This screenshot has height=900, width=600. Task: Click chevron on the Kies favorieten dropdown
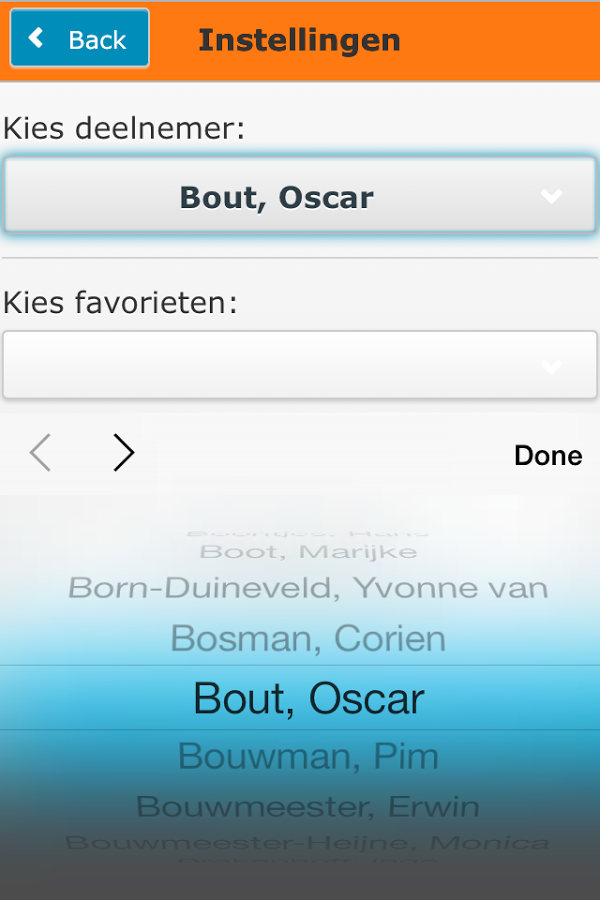point(552,367)
